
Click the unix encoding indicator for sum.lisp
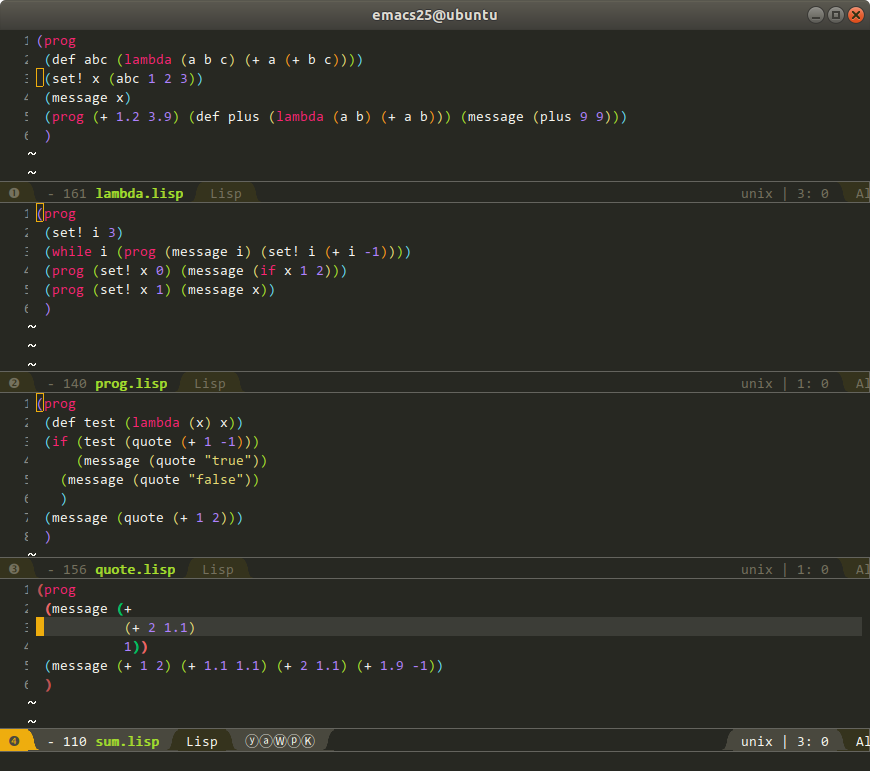click(756, 741)
